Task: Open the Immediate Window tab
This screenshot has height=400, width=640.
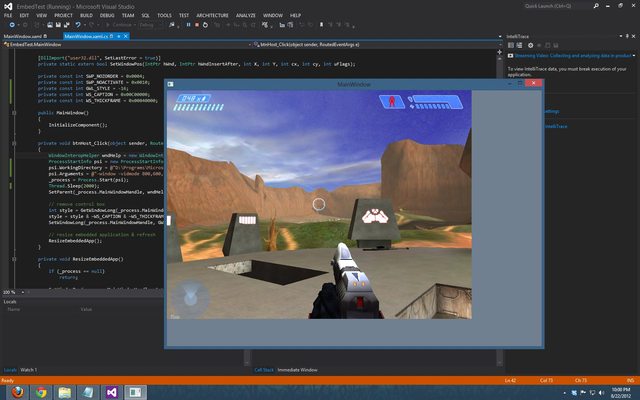Action: (299, 370)
